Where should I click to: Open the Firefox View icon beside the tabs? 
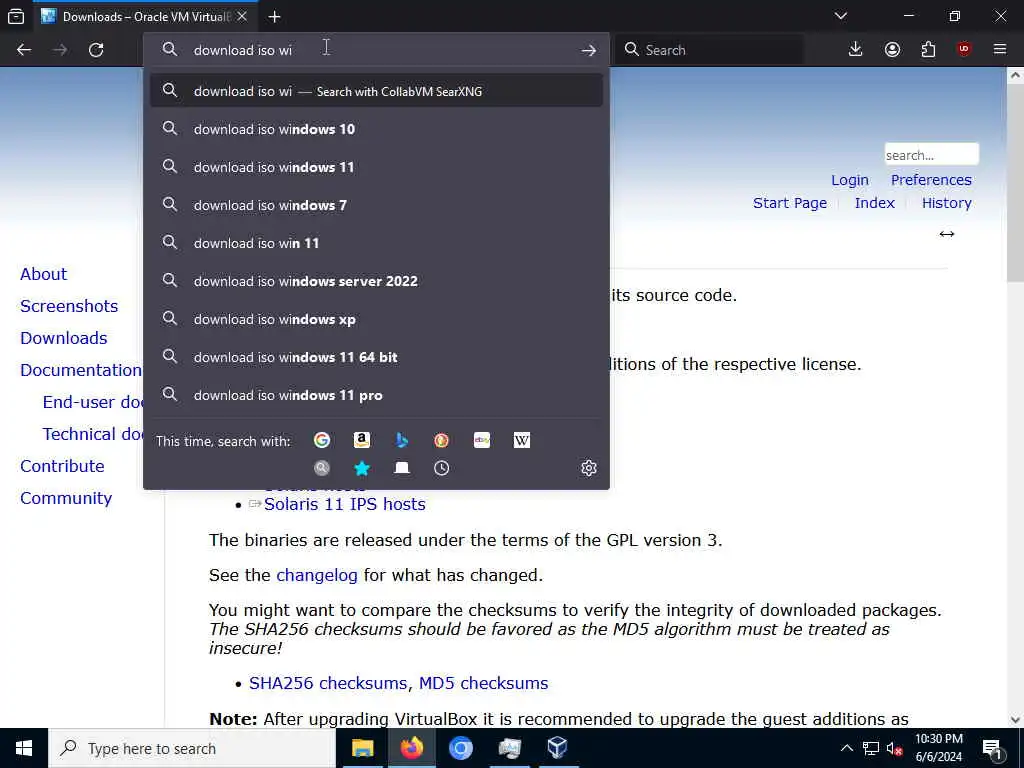click(x=16, y=16)
